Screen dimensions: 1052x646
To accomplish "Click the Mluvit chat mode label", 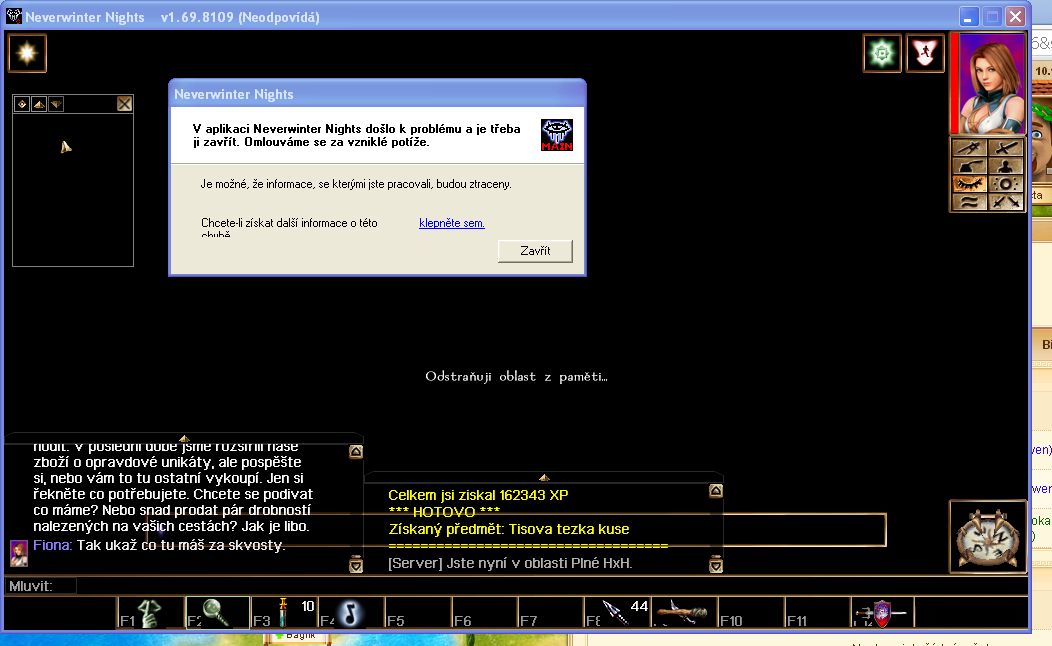I will 31,586.
